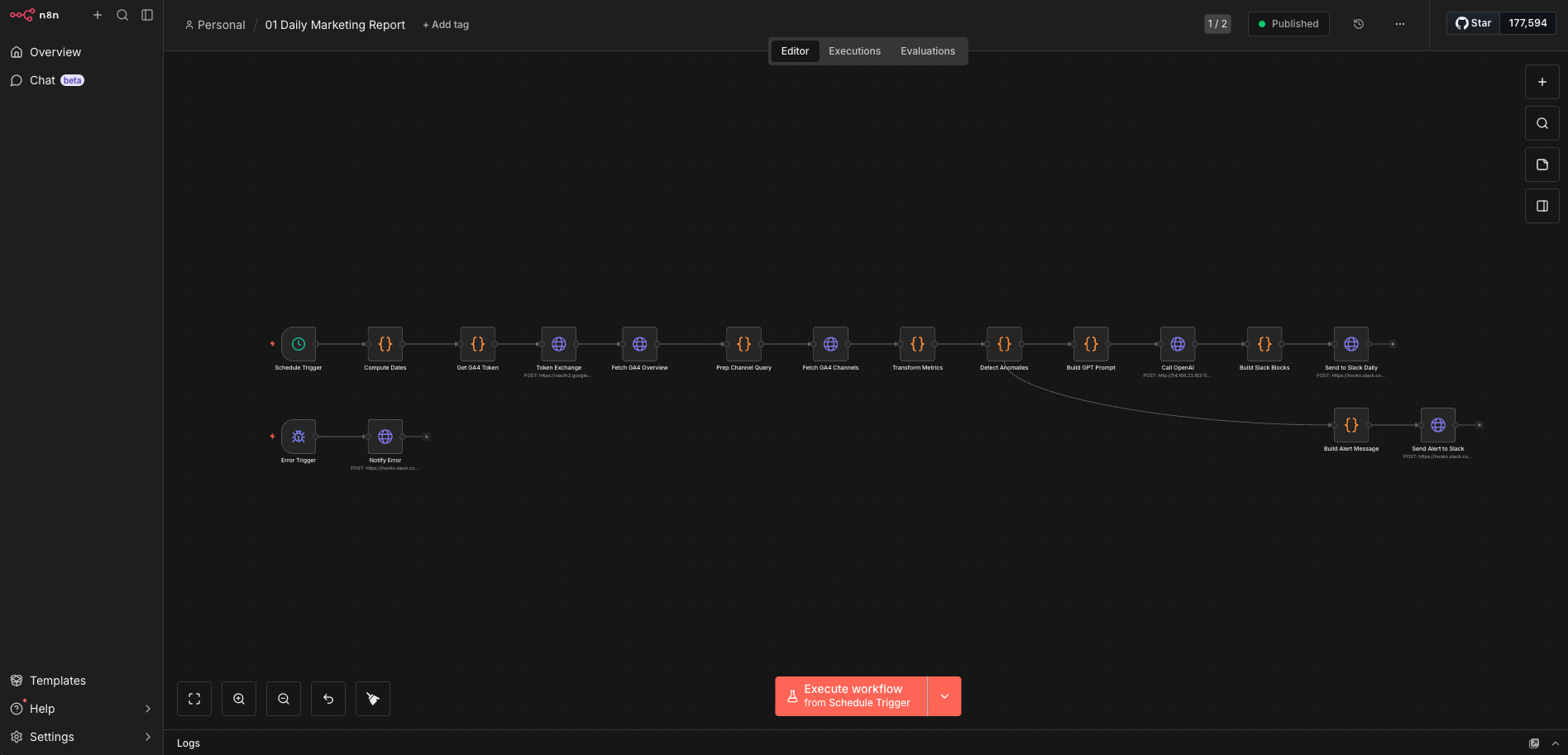Toggle the left sidebar collapse icon
1568x755 pixels.
pos(147,15)
